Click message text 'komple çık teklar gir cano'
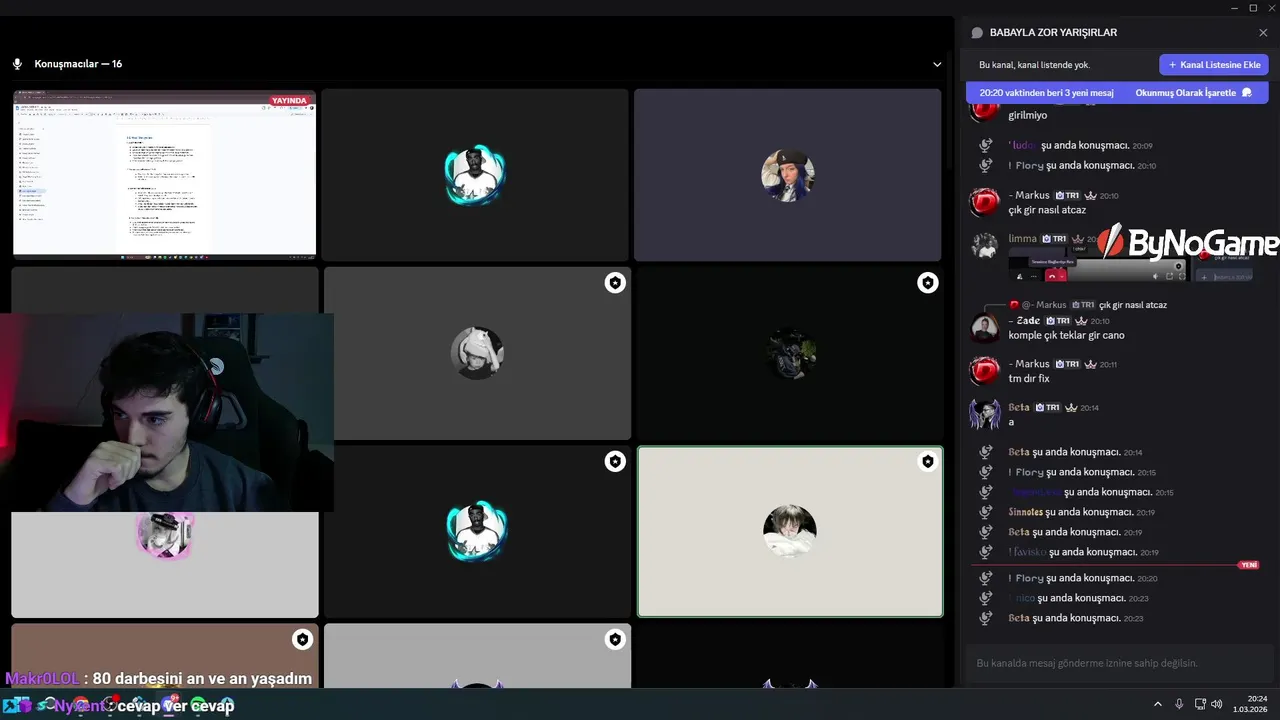This screenshot has width=1280, height=720. pyautogui.click(x=1066, y=336)
